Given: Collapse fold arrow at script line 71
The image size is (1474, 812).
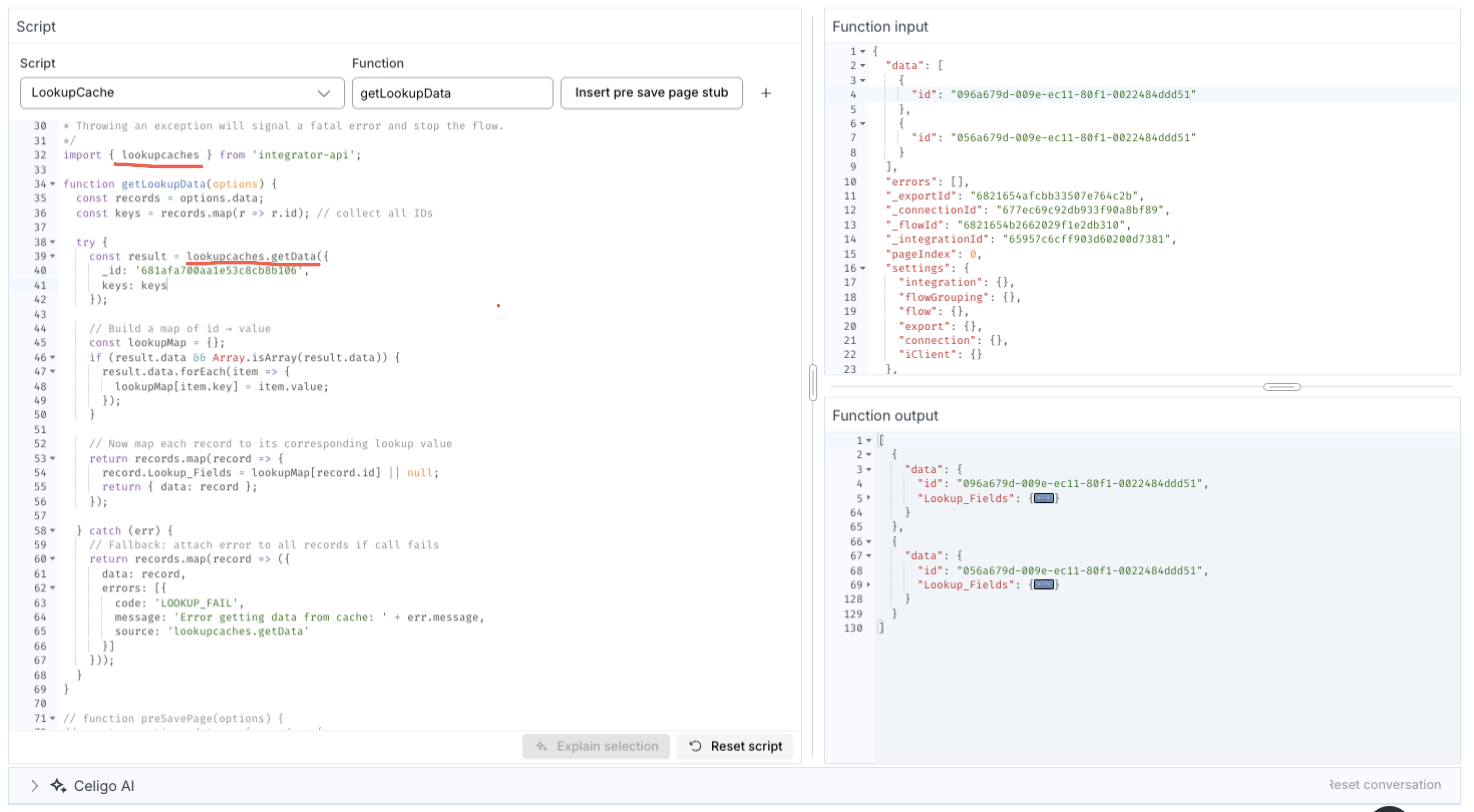Looking at the screenshot, I should pyautogui.click(x=53, y=718).
